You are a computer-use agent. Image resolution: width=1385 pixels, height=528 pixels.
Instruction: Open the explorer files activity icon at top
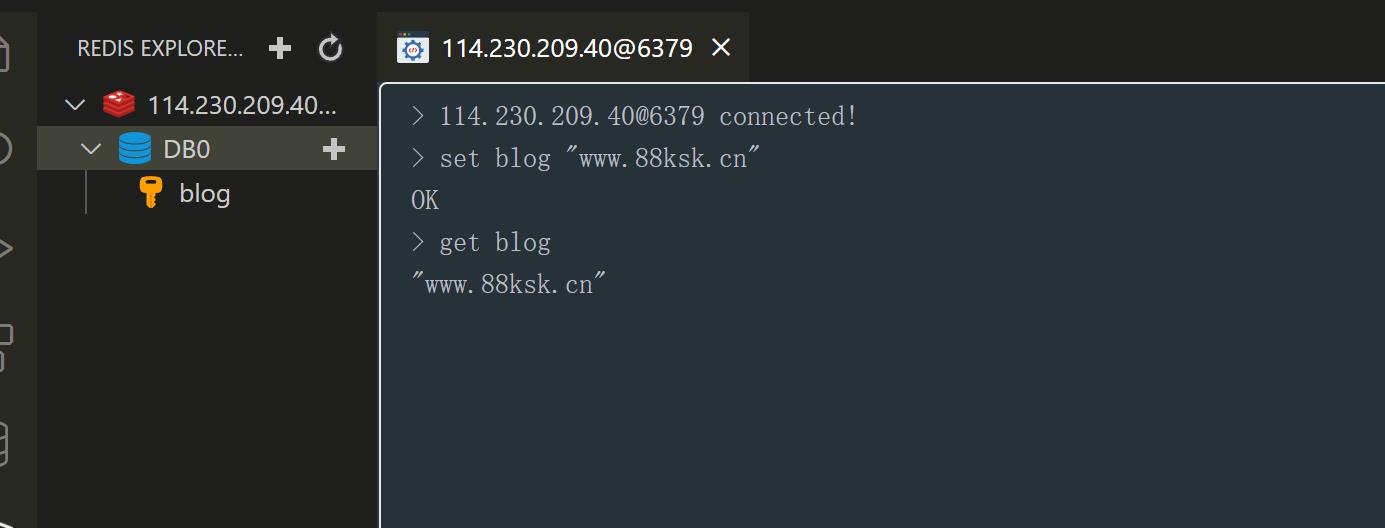coord(4,53)
